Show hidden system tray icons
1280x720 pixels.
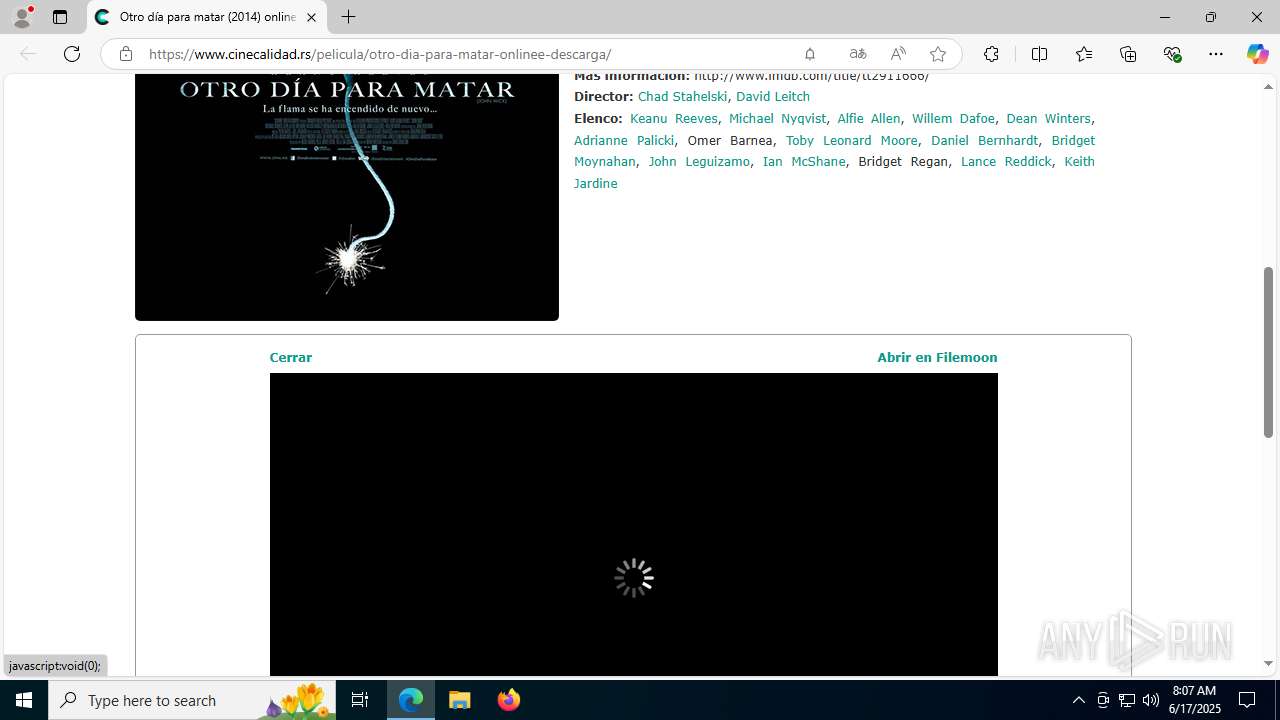[x=1078, y=700]
